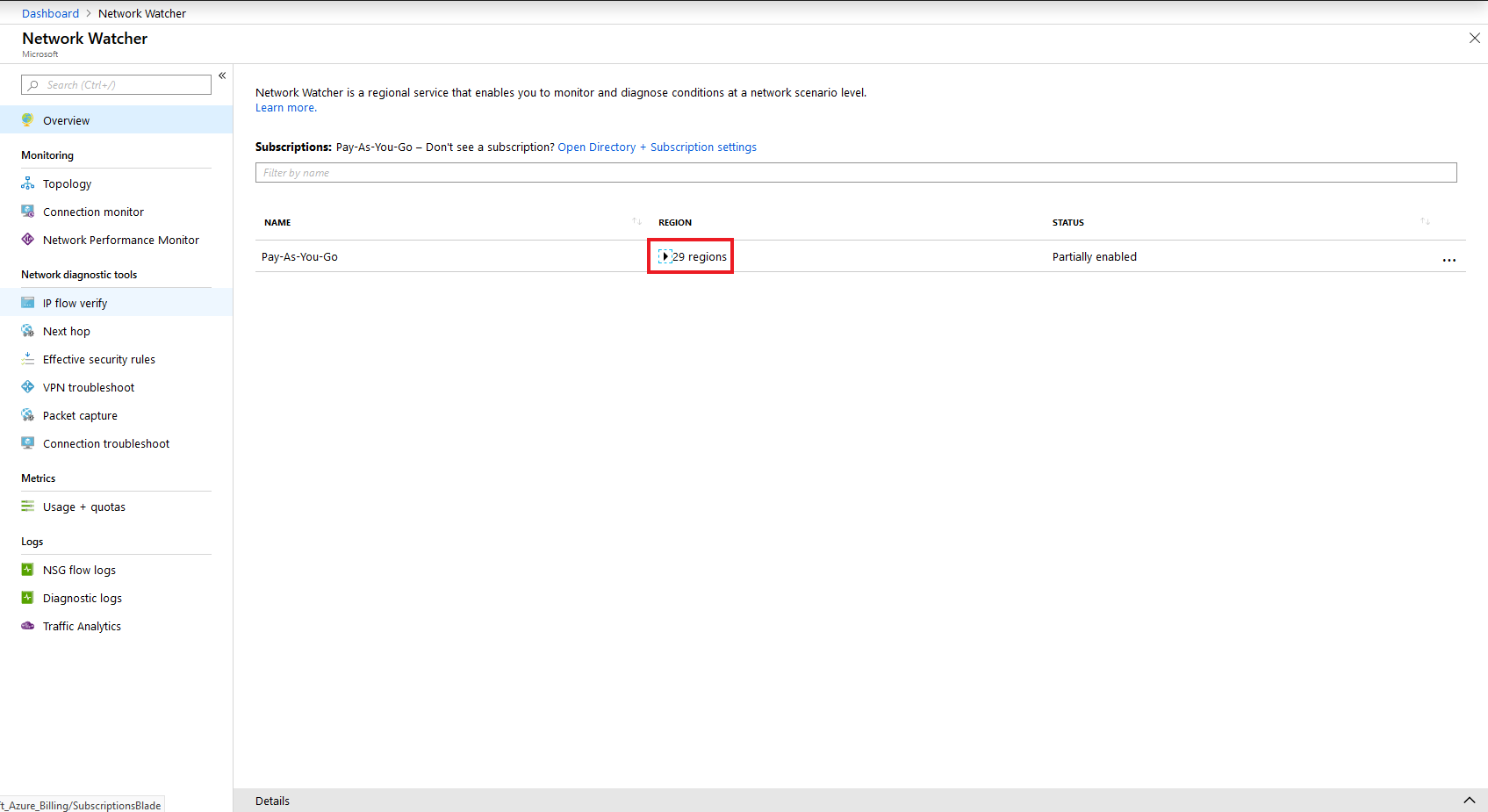Click the Dashboard breadcrumb link
This screenshot has width=1488, height=812.
50,13
